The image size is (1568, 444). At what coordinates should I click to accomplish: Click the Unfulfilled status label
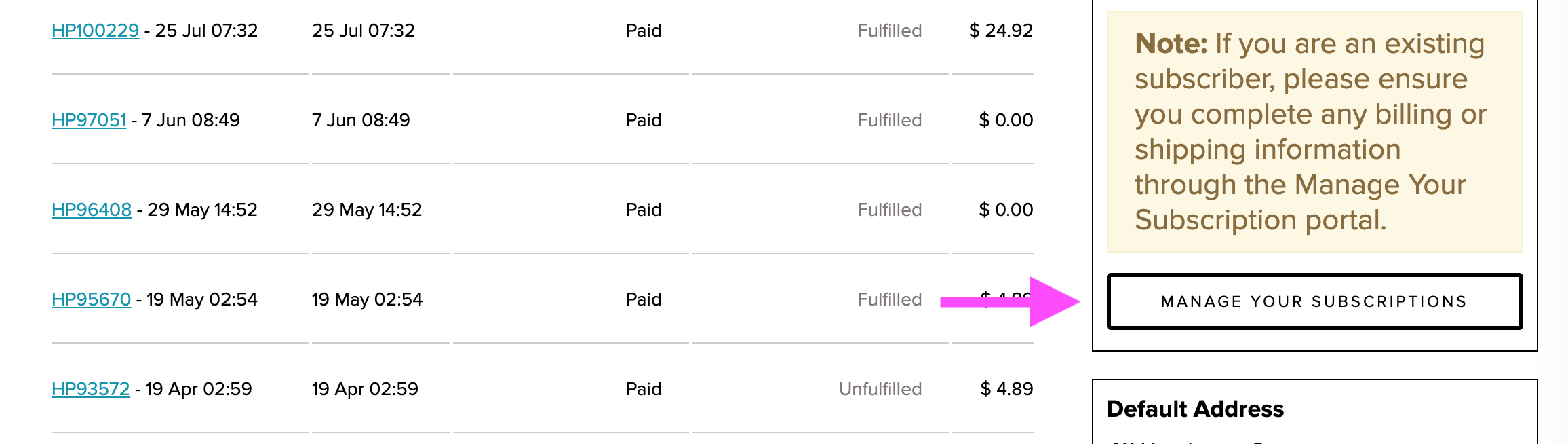coord(880,389)
